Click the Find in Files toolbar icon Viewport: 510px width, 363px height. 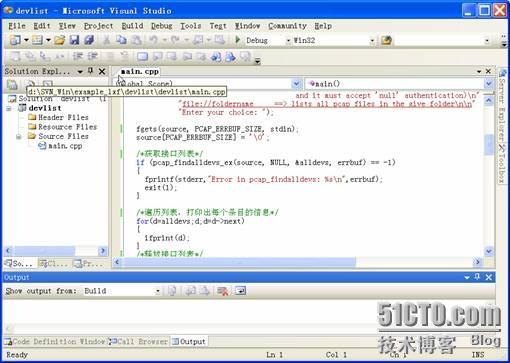[387, 40]
